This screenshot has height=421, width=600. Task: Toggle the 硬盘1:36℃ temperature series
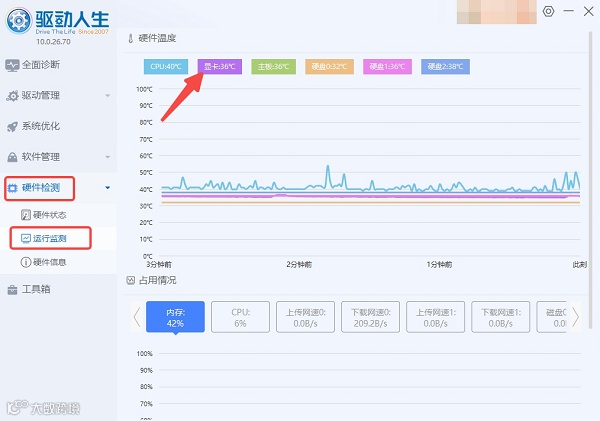(388, 67)
